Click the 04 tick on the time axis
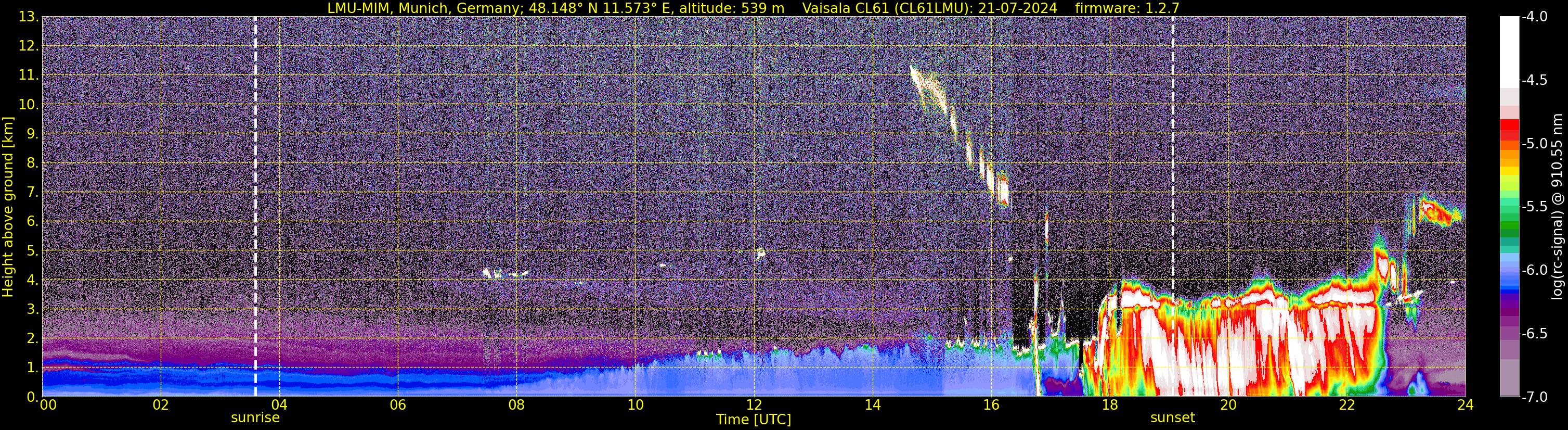The image size is (1568, 430). 279,405
